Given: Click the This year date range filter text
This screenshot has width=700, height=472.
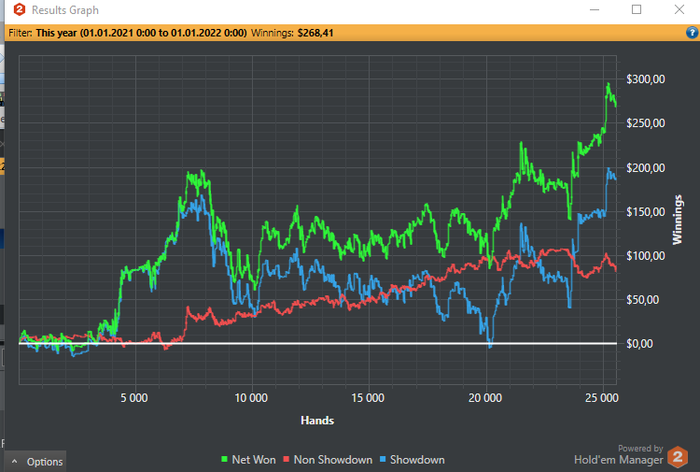Looking at the screenshot, I should [x=141, y=33].
